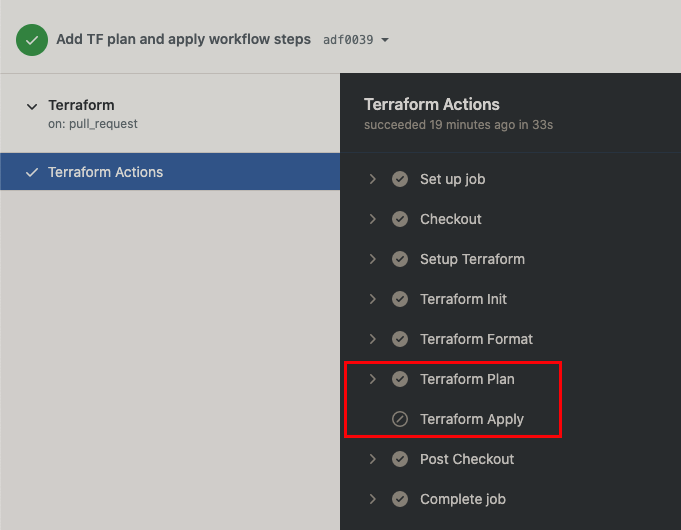Screen dimensions: 681x530
Task: Click the adf0039 commit hash
Action: click(348, 40)
